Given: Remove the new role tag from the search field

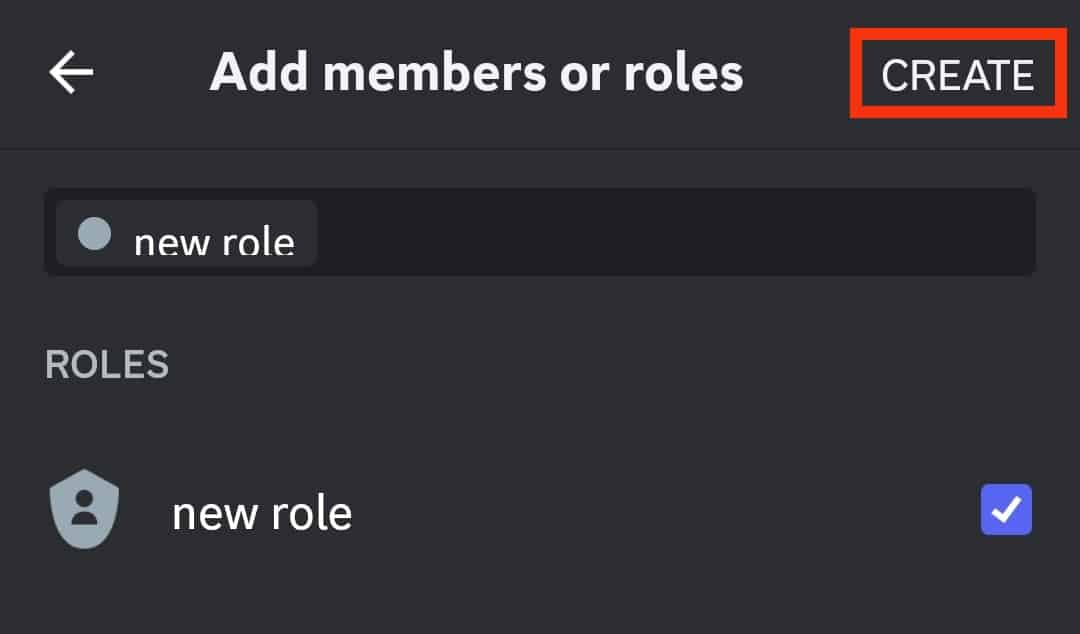Looking at the screenshot, I should click(x=186, y=234).
